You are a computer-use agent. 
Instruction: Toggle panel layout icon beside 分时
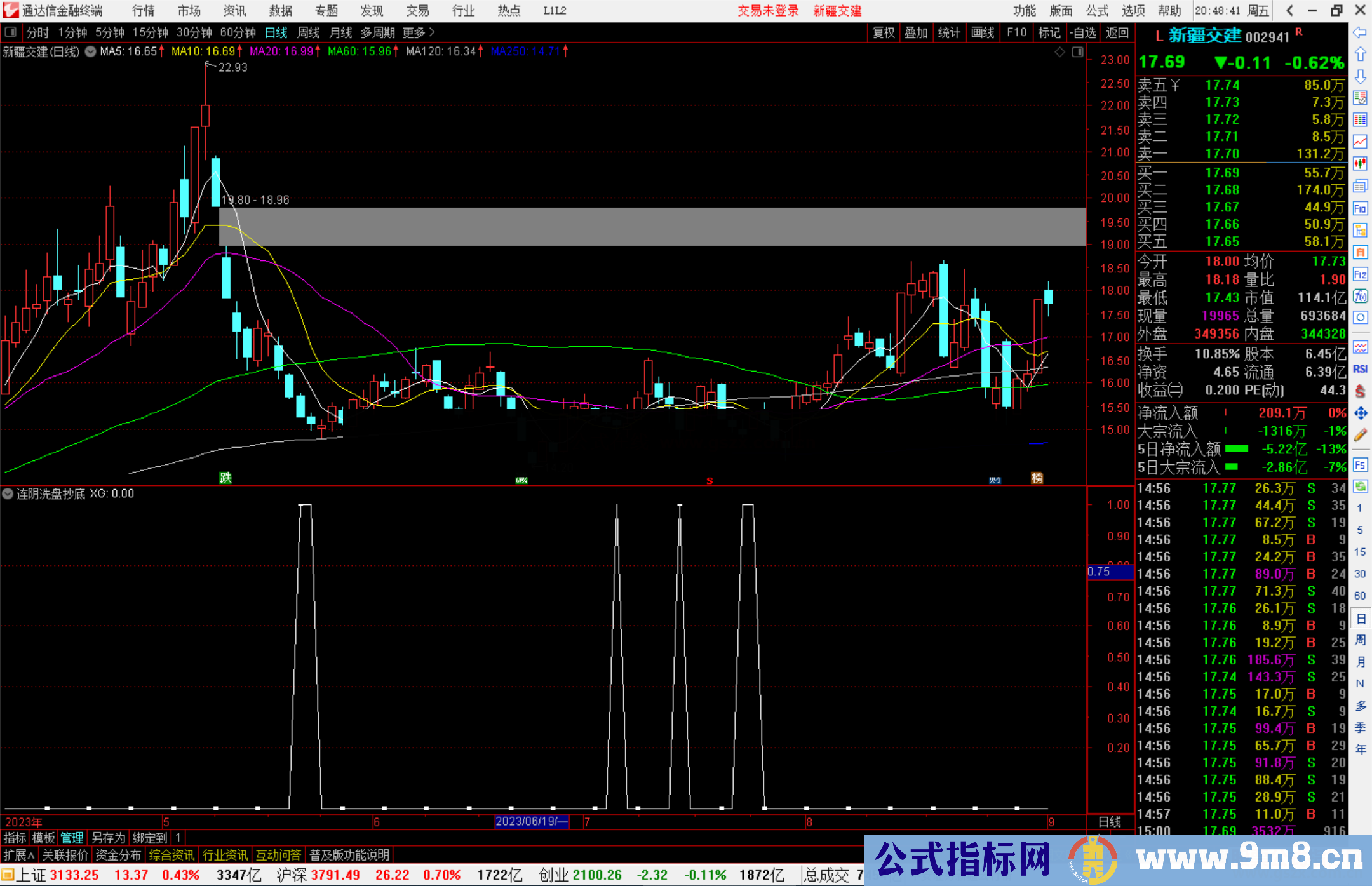coord(10,32)
